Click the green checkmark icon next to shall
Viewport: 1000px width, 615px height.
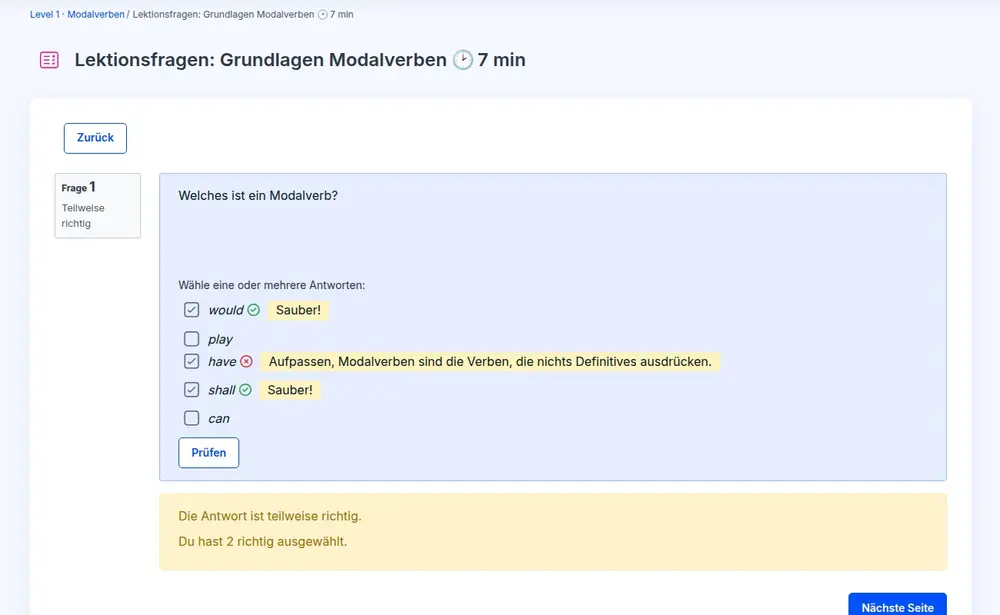[x=246, y=390]
